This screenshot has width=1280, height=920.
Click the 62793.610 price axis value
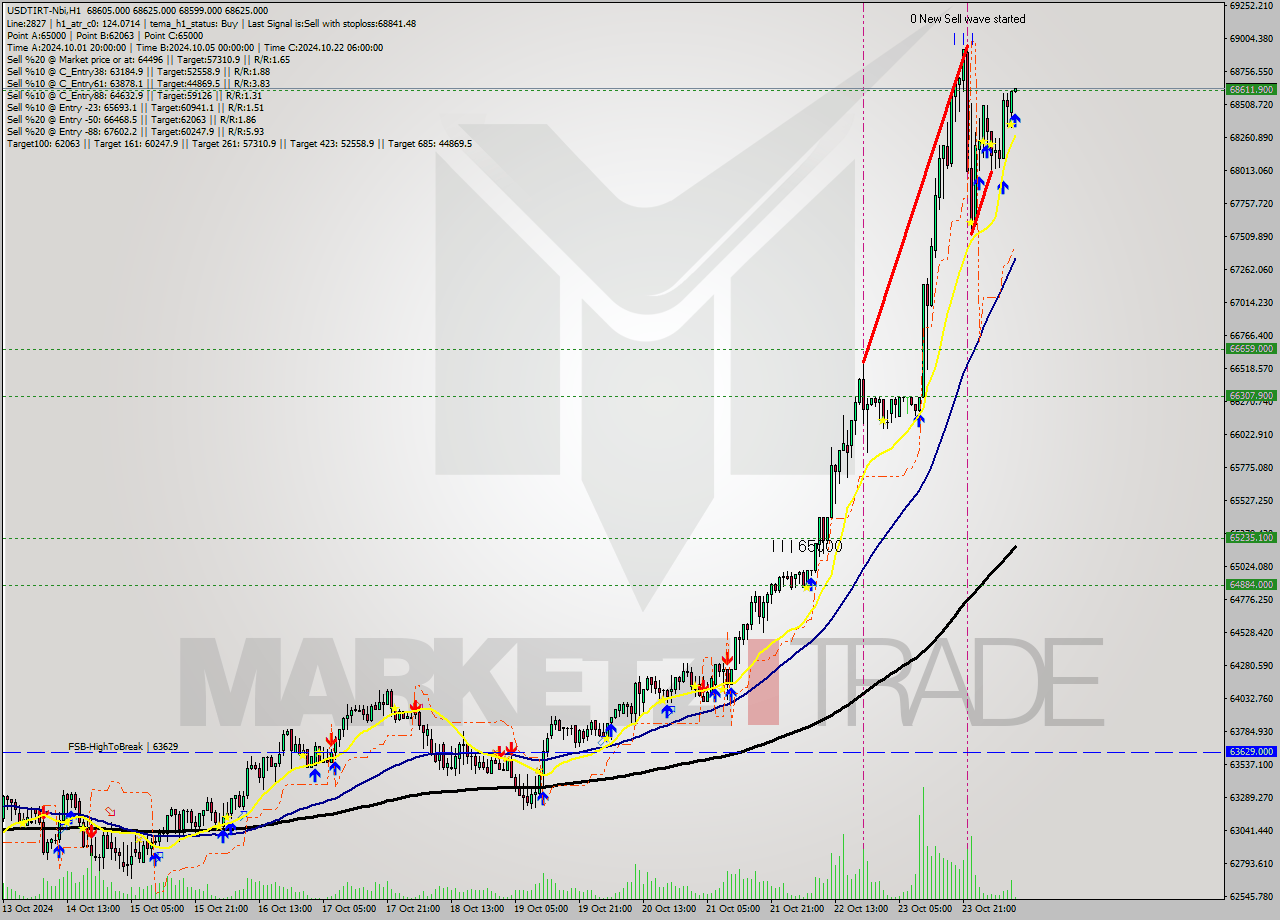tap(1253, 864)
